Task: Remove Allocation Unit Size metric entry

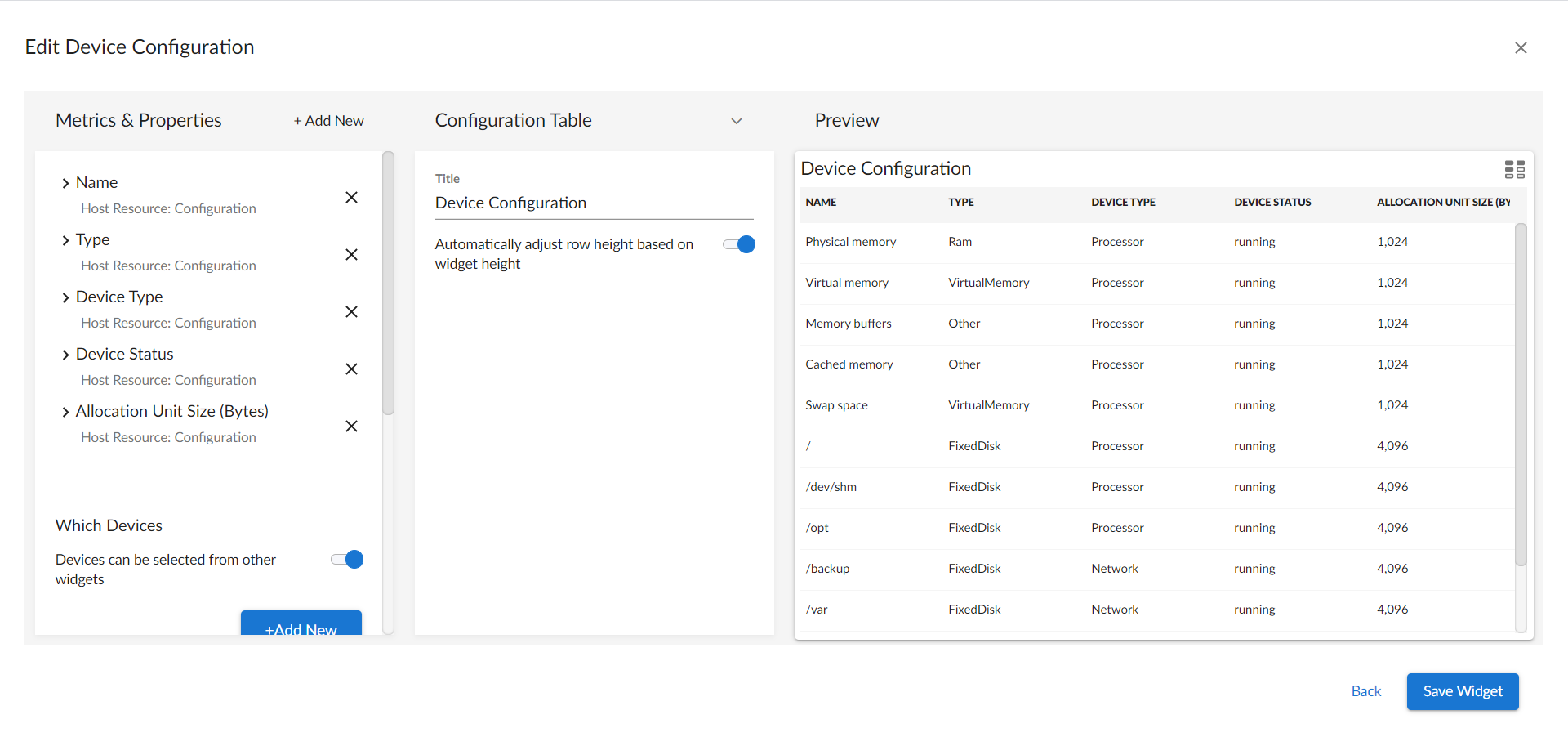Action: point(351,427)
